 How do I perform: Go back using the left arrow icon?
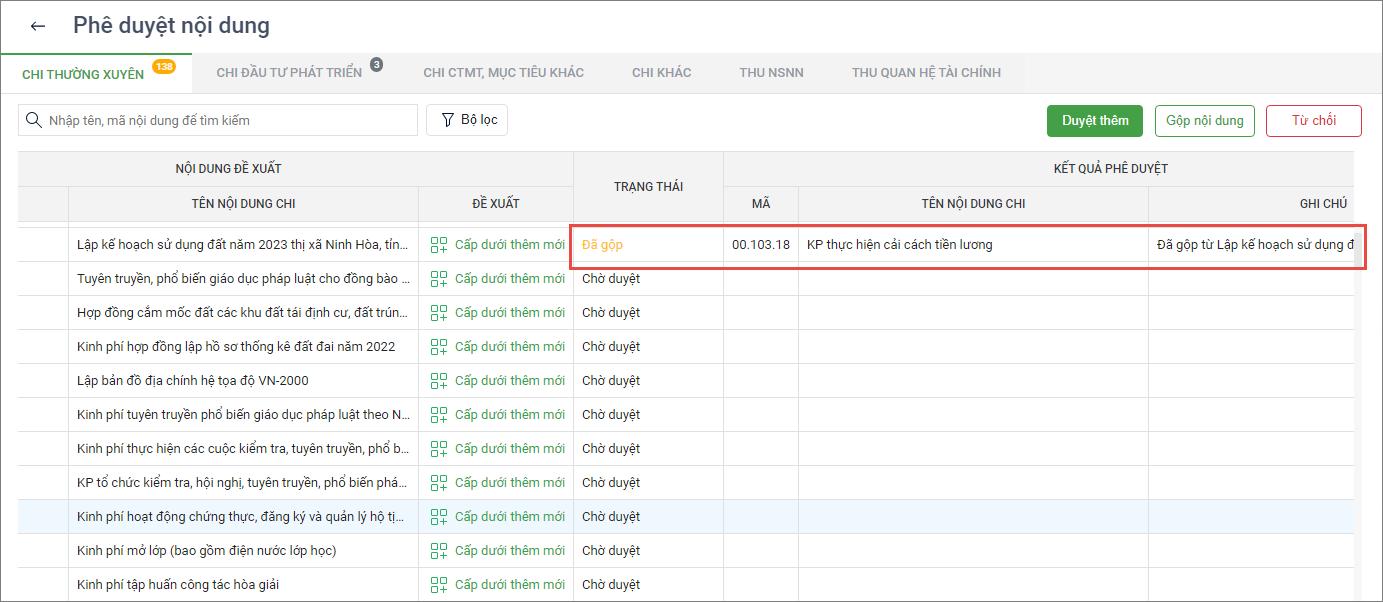click(38, 26)
